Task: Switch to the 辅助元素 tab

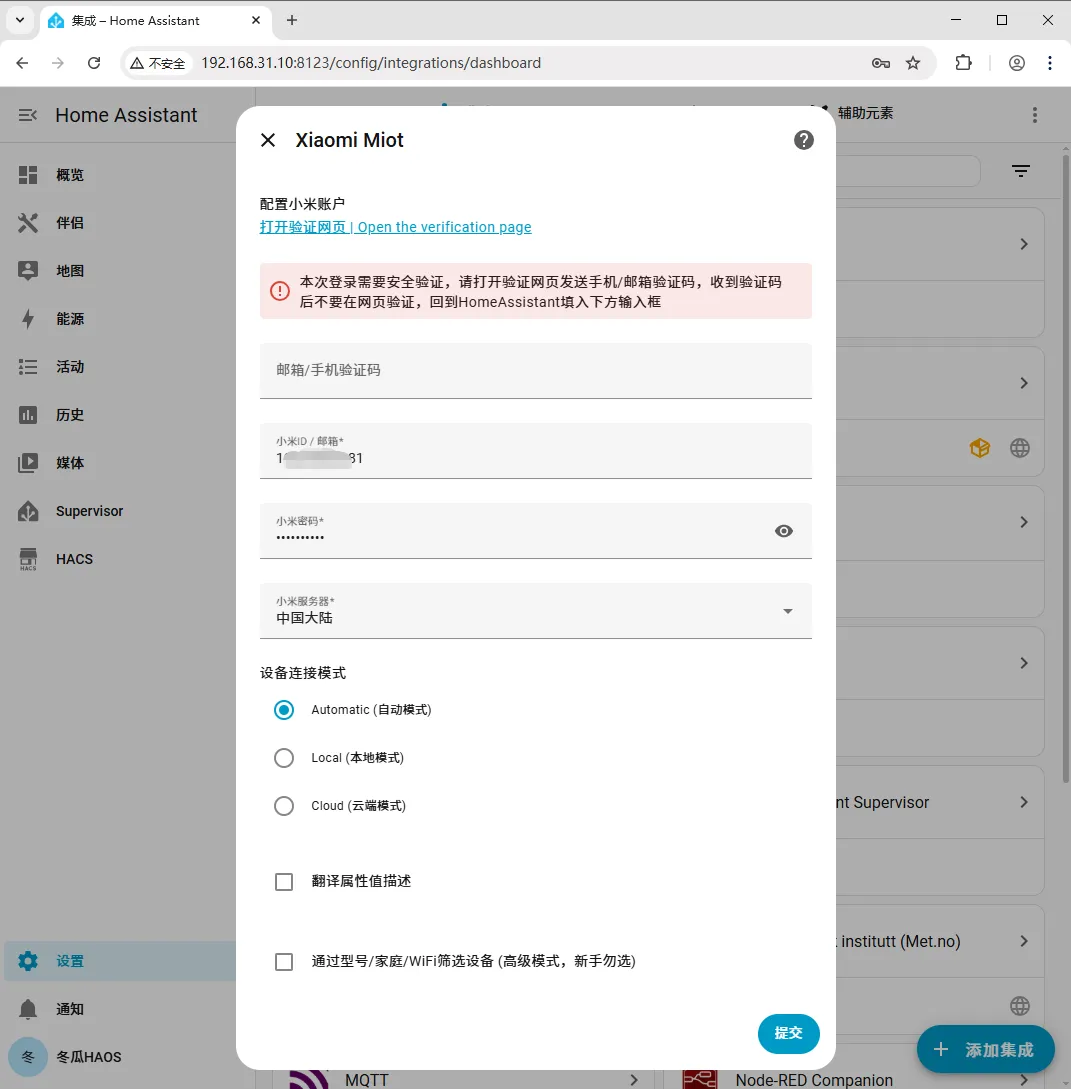Action: click(865, 113)
